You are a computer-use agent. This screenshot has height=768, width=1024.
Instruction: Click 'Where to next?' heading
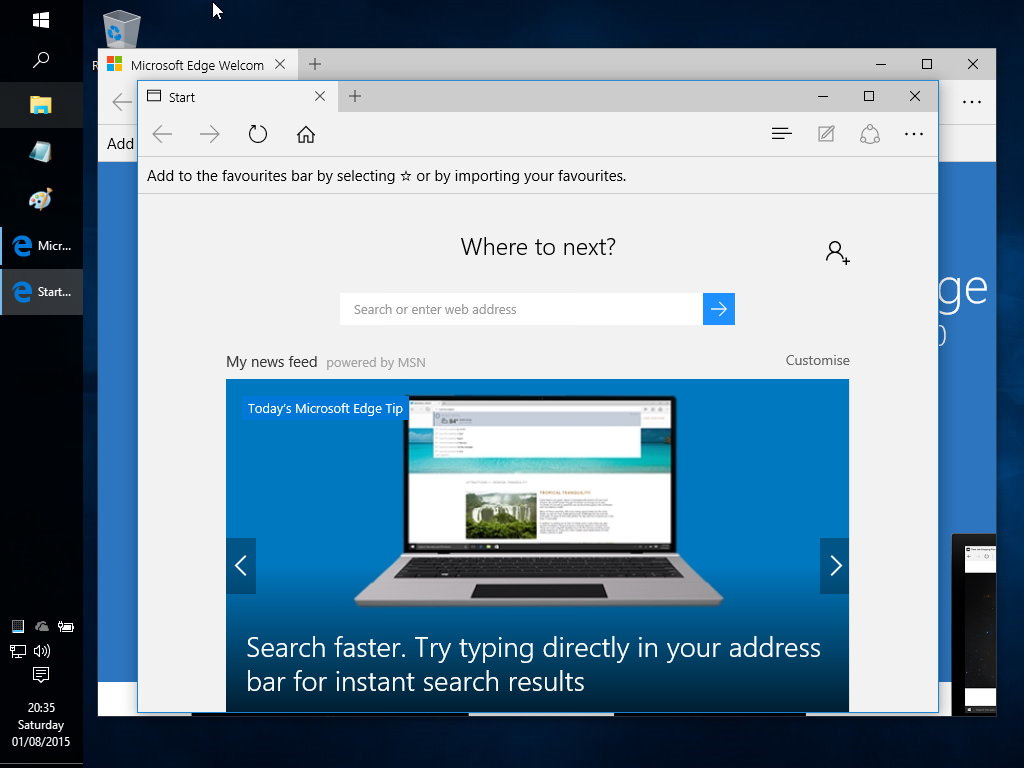pos(538,247)
